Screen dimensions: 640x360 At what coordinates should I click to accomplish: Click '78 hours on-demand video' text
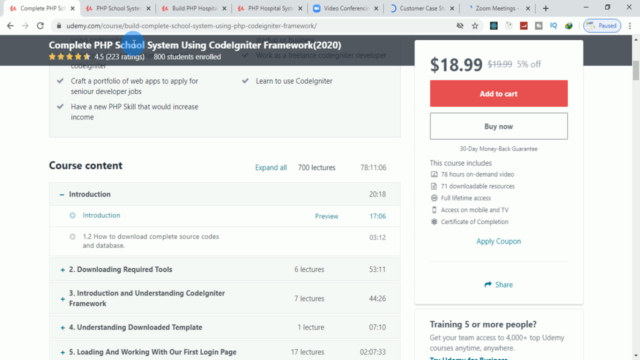coord(477,174)
